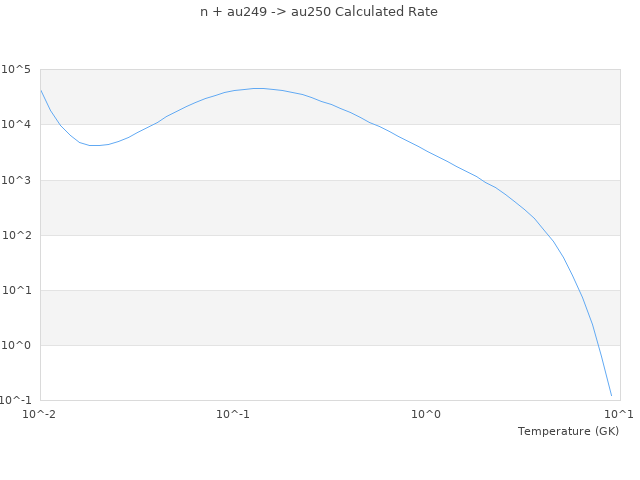Select the 10^-1 x-axis tick label
Screen dimensions: 640x480
pyautogui.click(x=232, y=414)
